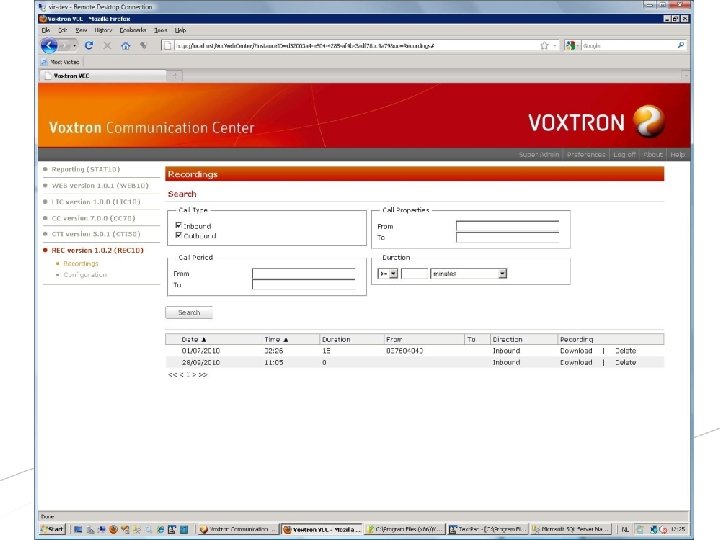The height and width of the screenshot is (540, 720).
Task: Open CC version 7.0.0 (CC70) in sidebar
Action: tap(93, 218)
